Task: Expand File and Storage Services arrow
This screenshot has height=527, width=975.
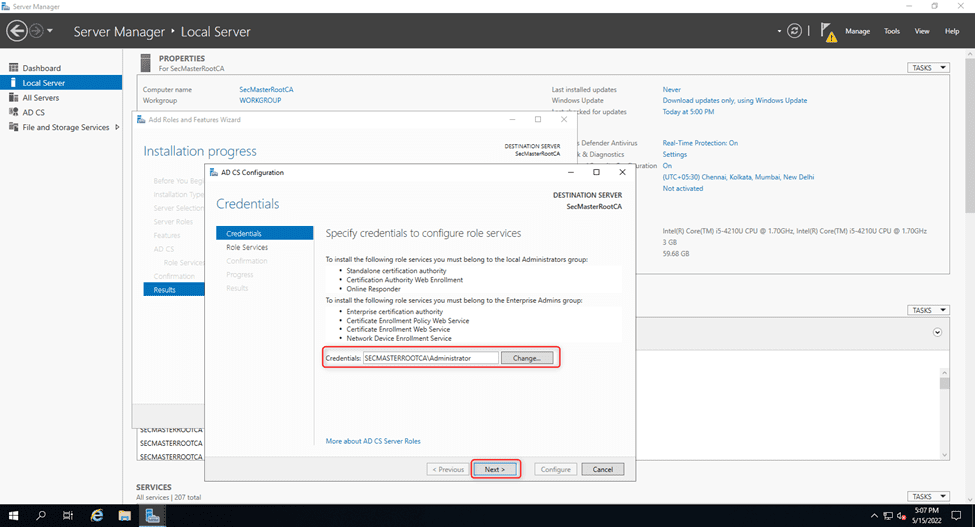Action: click(117, 127)
